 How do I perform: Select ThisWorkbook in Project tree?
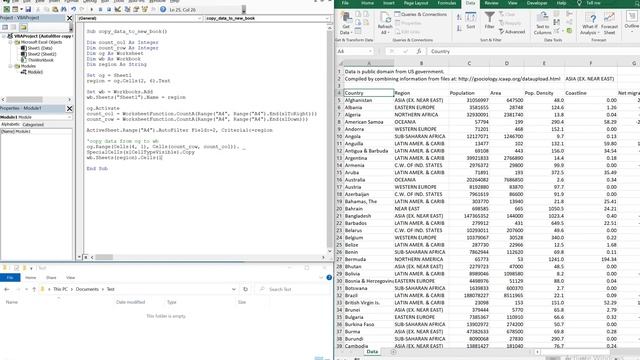tap(41, 60)
